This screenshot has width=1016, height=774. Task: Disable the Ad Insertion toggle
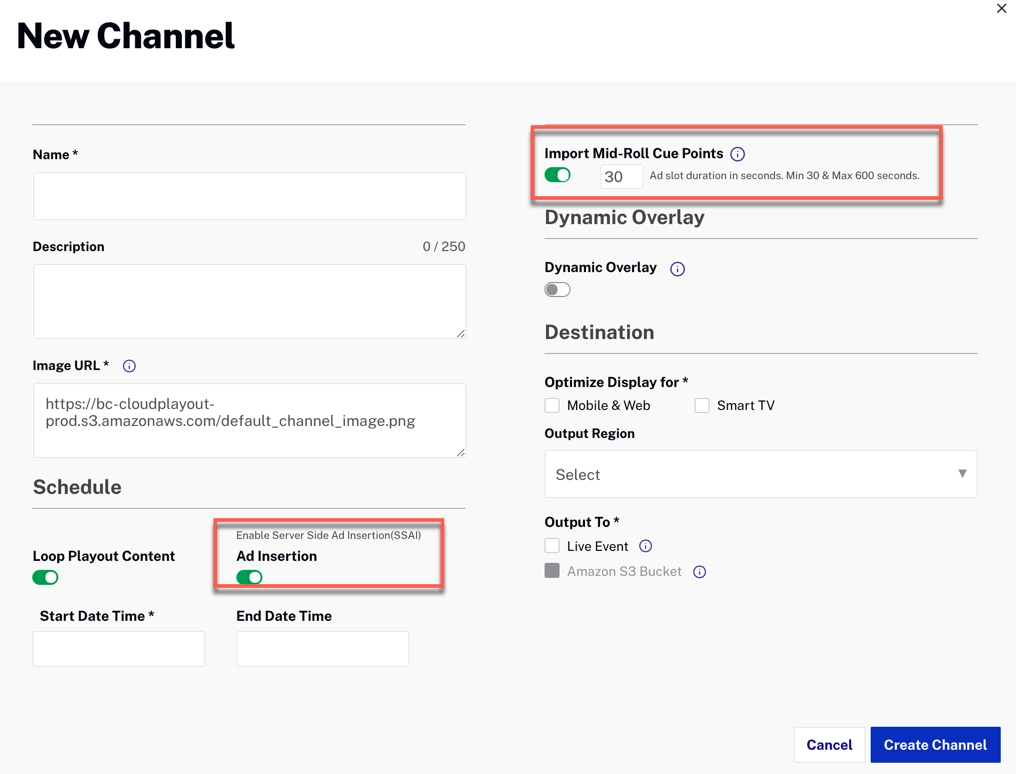tap(249, 578)
